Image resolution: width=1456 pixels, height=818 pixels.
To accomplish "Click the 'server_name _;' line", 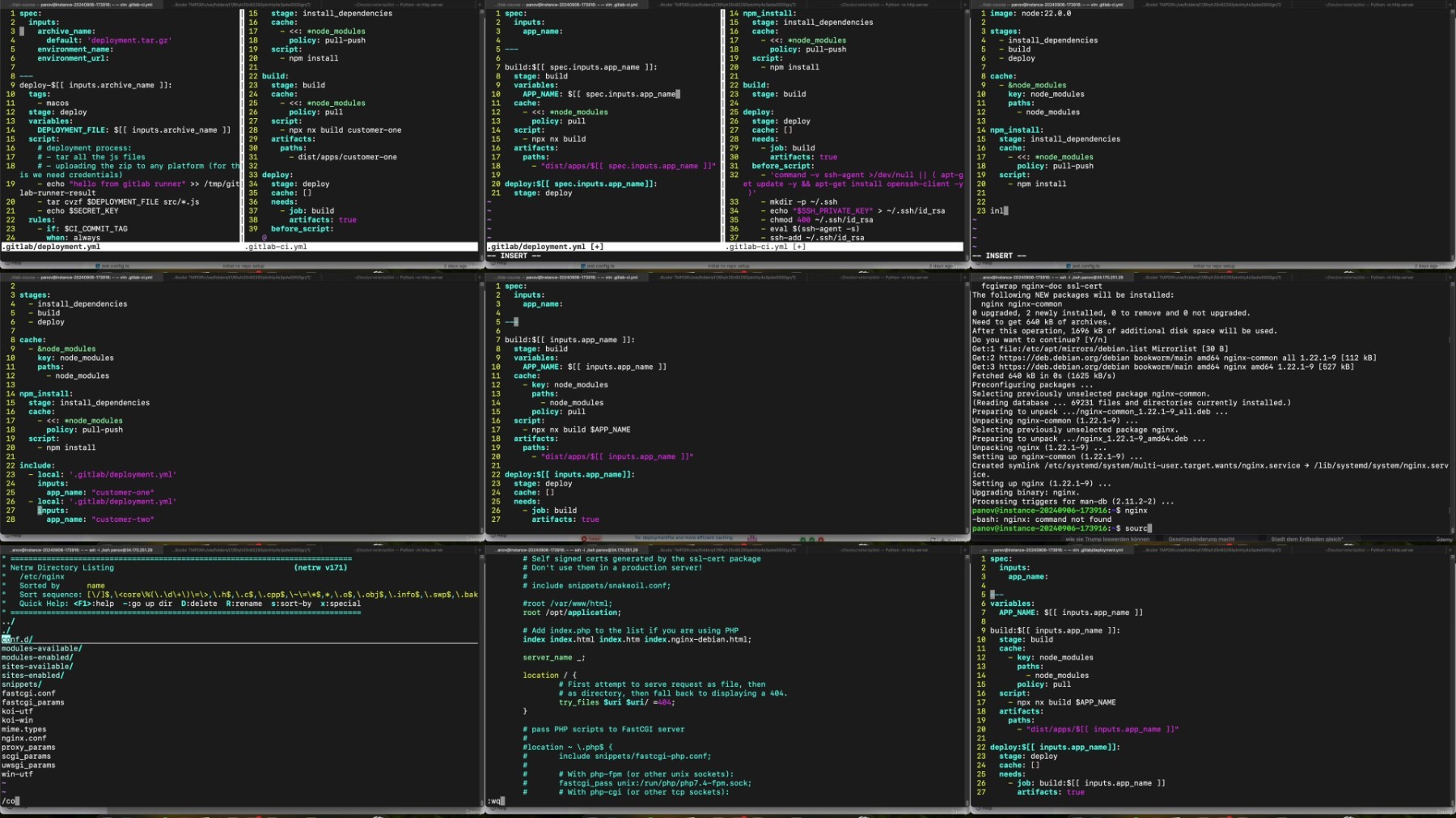I will click(554, 657).
